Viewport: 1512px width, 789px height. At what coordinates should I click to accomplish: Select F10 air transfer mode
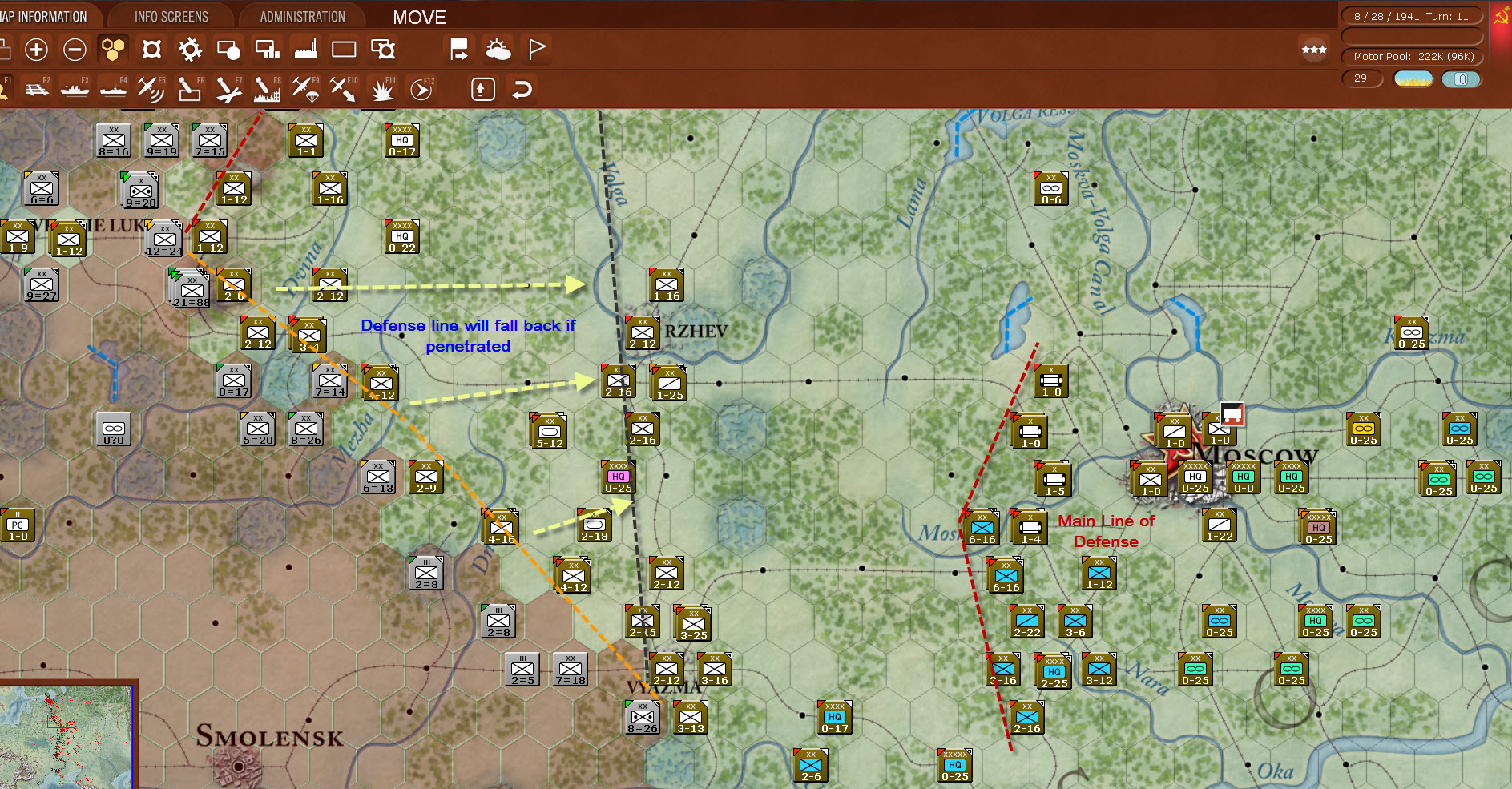344,89
